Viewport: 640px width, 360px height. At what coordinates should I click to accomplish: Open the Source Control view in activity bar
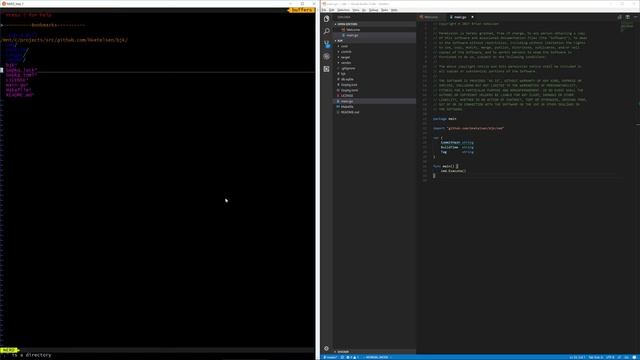point(327,44)
